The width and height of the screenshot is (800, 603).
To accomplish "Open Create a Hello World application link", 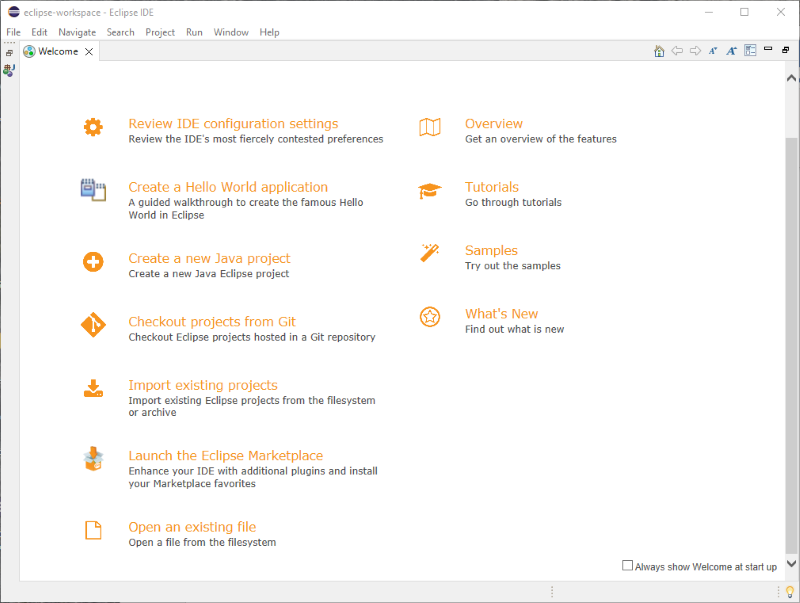I will pos(228,187).
